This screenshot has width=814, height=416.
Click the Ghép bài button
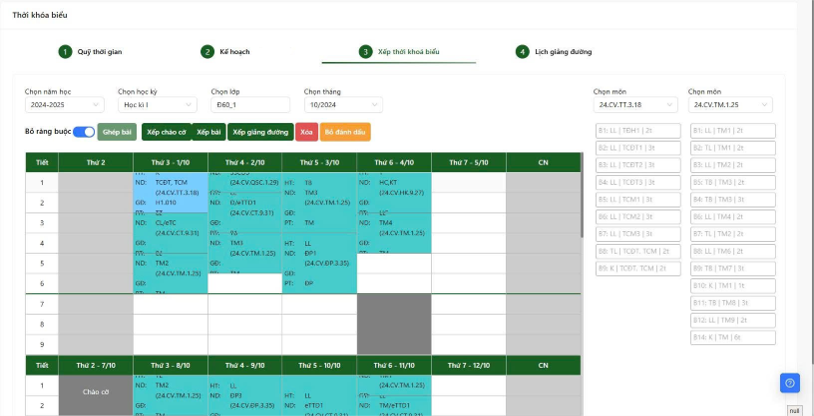coord(117,132)
